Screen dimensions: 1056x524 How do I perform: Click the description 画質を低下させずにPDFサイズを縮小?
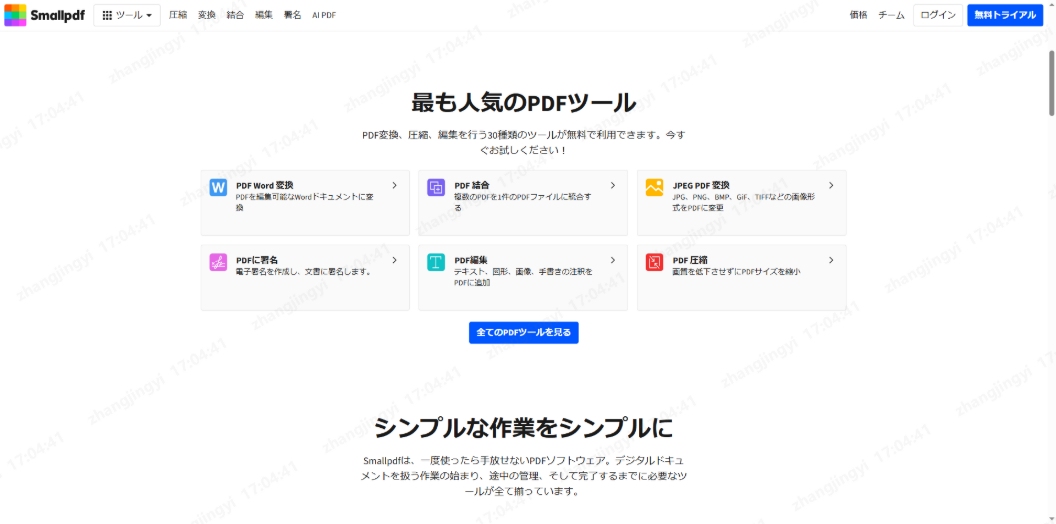tap(736, 271)
